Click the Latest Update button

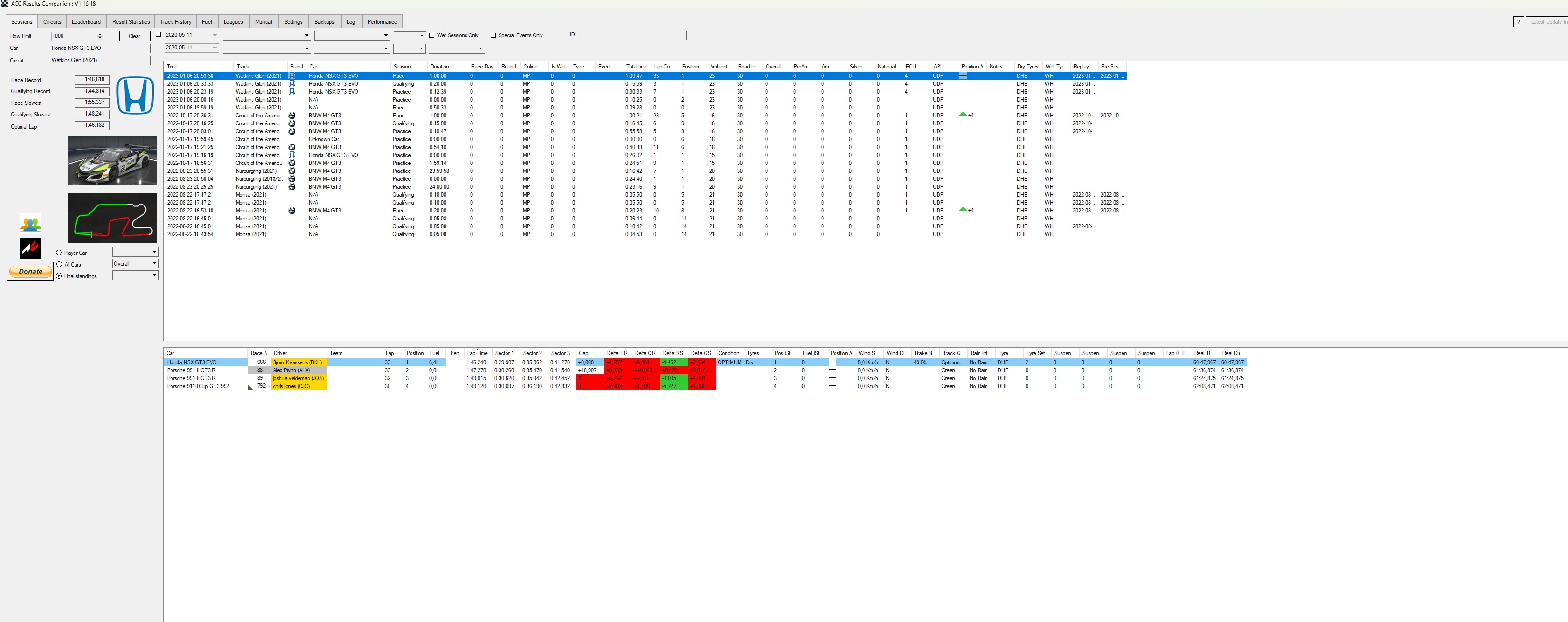tap(1547, 22)
